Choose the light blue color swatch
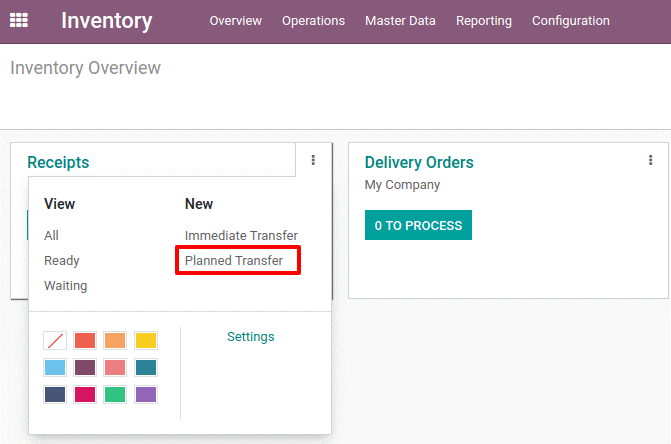Viewport: 671px width, 444px height. [x=55, y=367]
